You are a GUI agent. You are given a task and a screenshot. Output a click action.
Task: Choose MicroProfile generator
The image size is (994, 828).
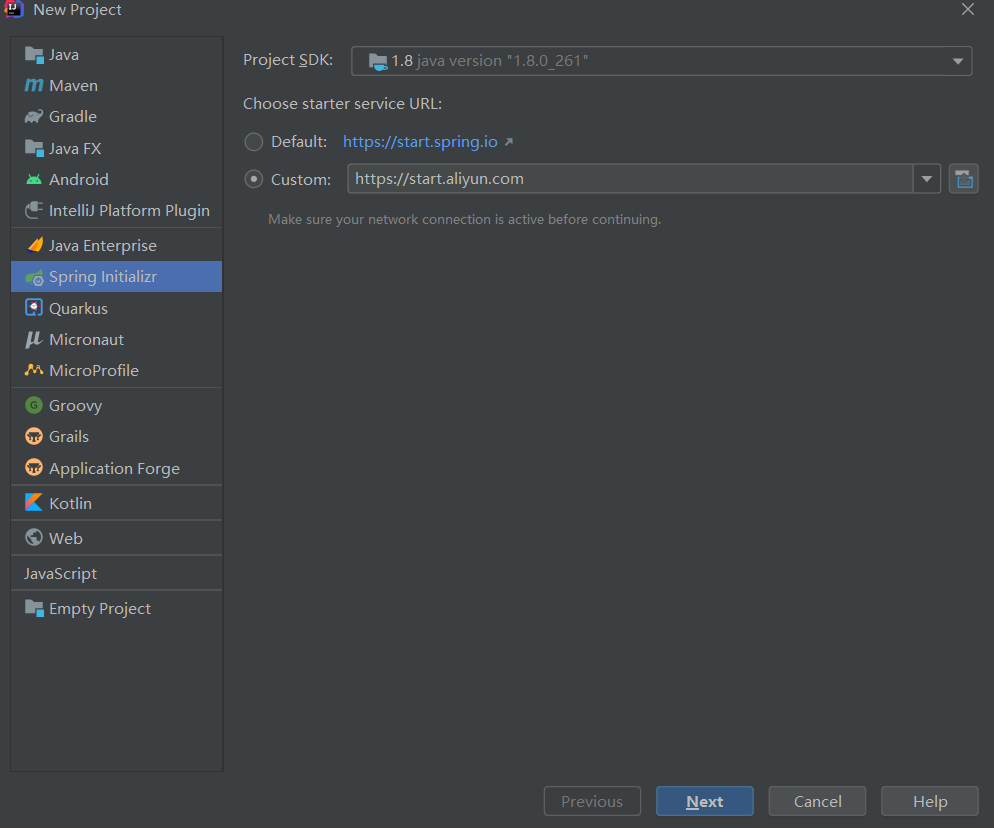pyautogui.click(x=117, y=370)
